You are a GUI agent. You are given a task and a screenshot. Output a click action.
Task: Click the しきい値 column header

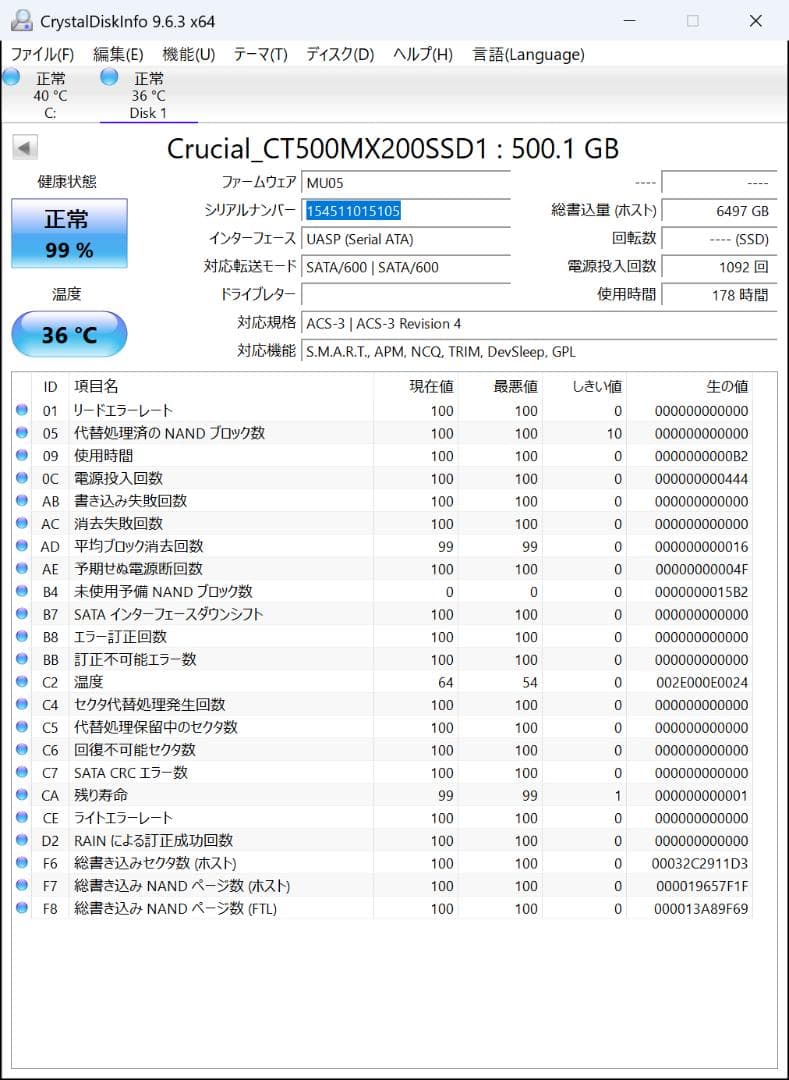point(585,386)
